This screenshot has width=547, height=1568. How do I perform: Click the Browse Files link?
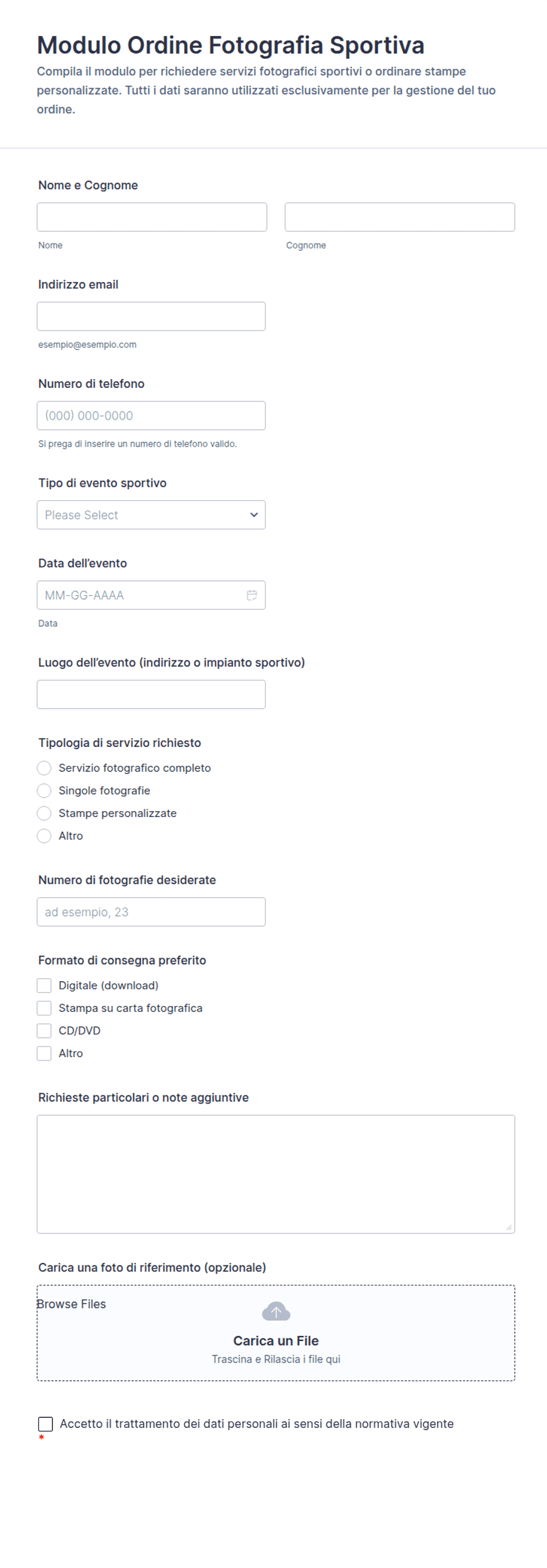click(x=72, y=1304)
